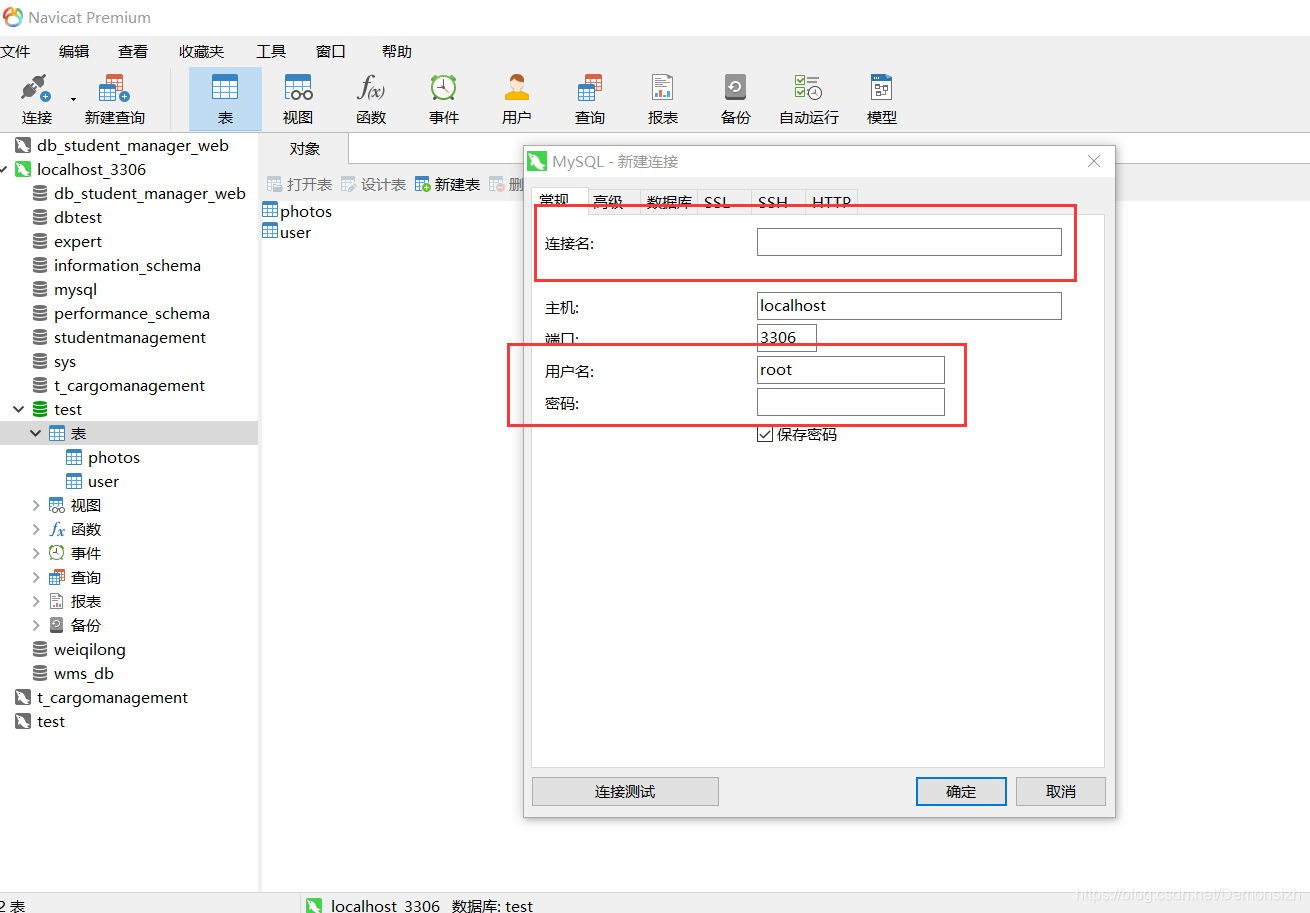
Task: Click the 连接测试 button
Action: [625, 791]
